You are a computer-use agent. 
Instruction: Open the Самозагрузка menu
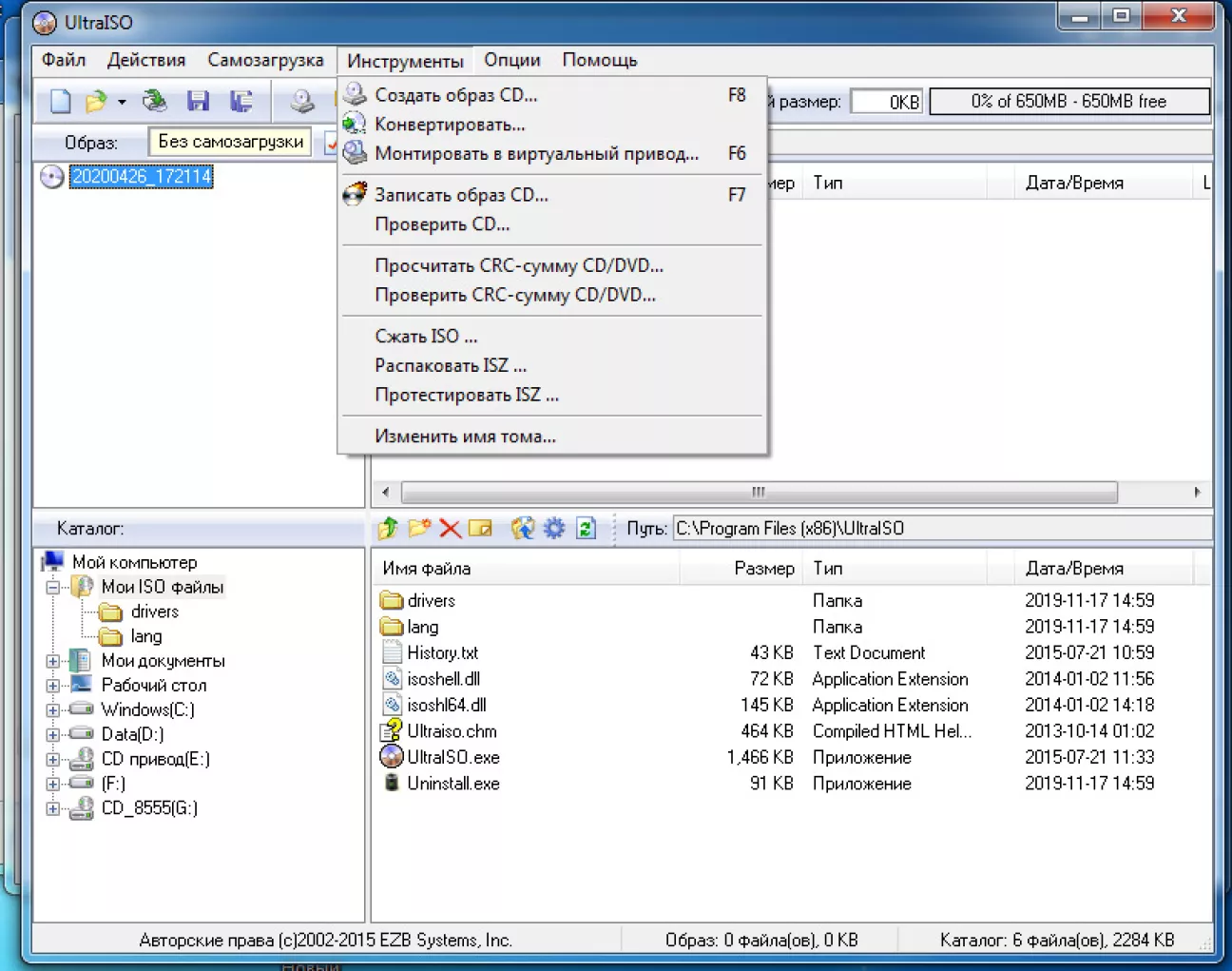point(265,60)
